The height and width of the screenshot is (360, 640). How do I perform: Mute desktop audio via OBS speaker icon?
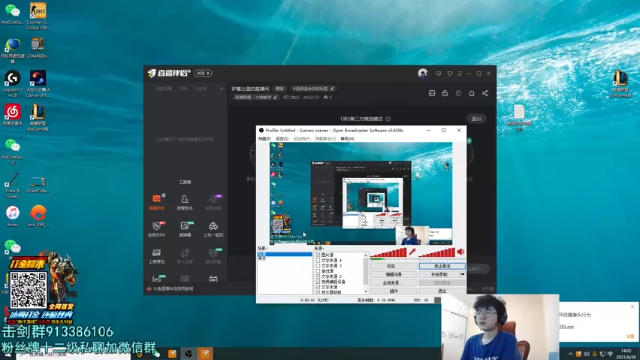click(x=461, y=252)
